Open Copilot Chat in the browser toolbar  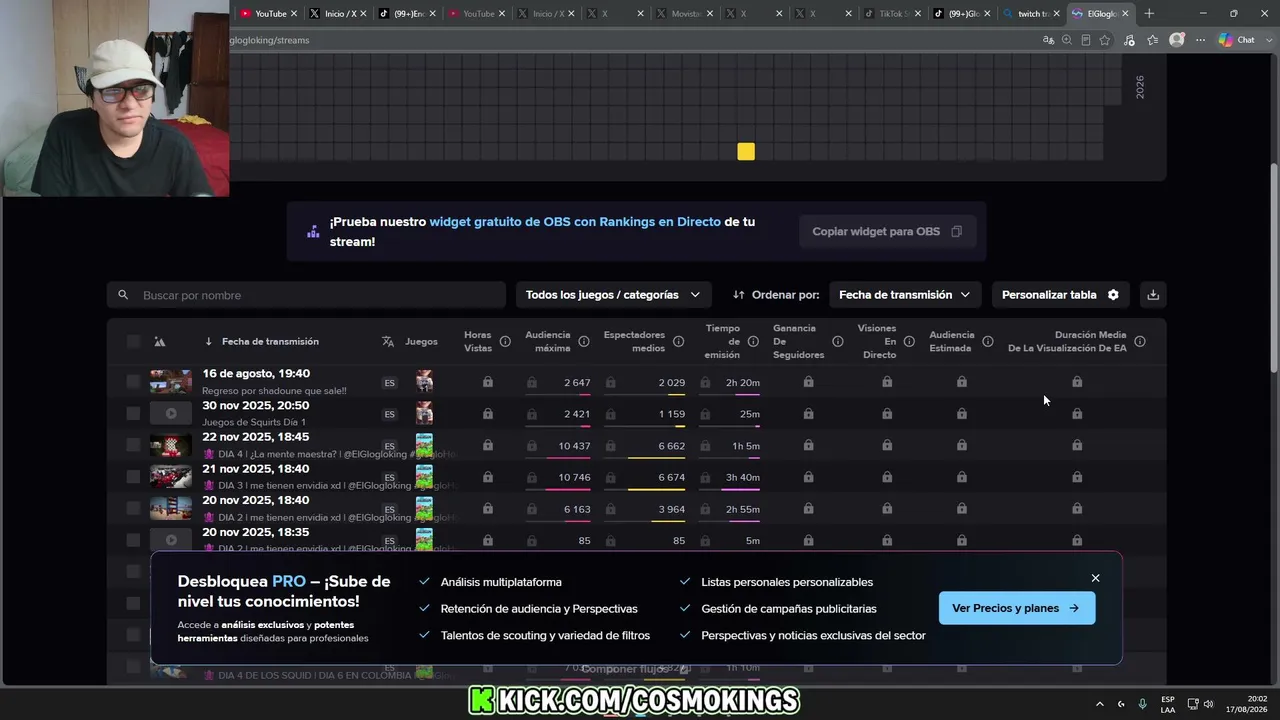click(x=1236, y=40)
